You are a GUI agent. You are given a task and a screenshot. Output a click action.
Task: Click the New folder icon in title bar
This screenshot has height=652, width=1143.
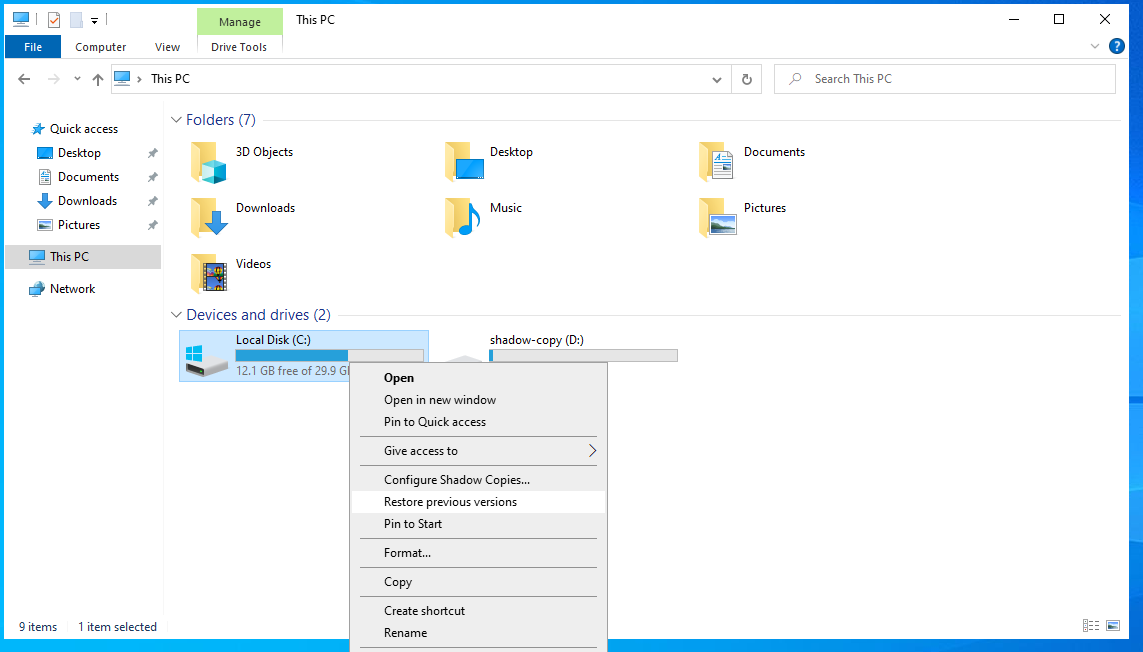76,20
